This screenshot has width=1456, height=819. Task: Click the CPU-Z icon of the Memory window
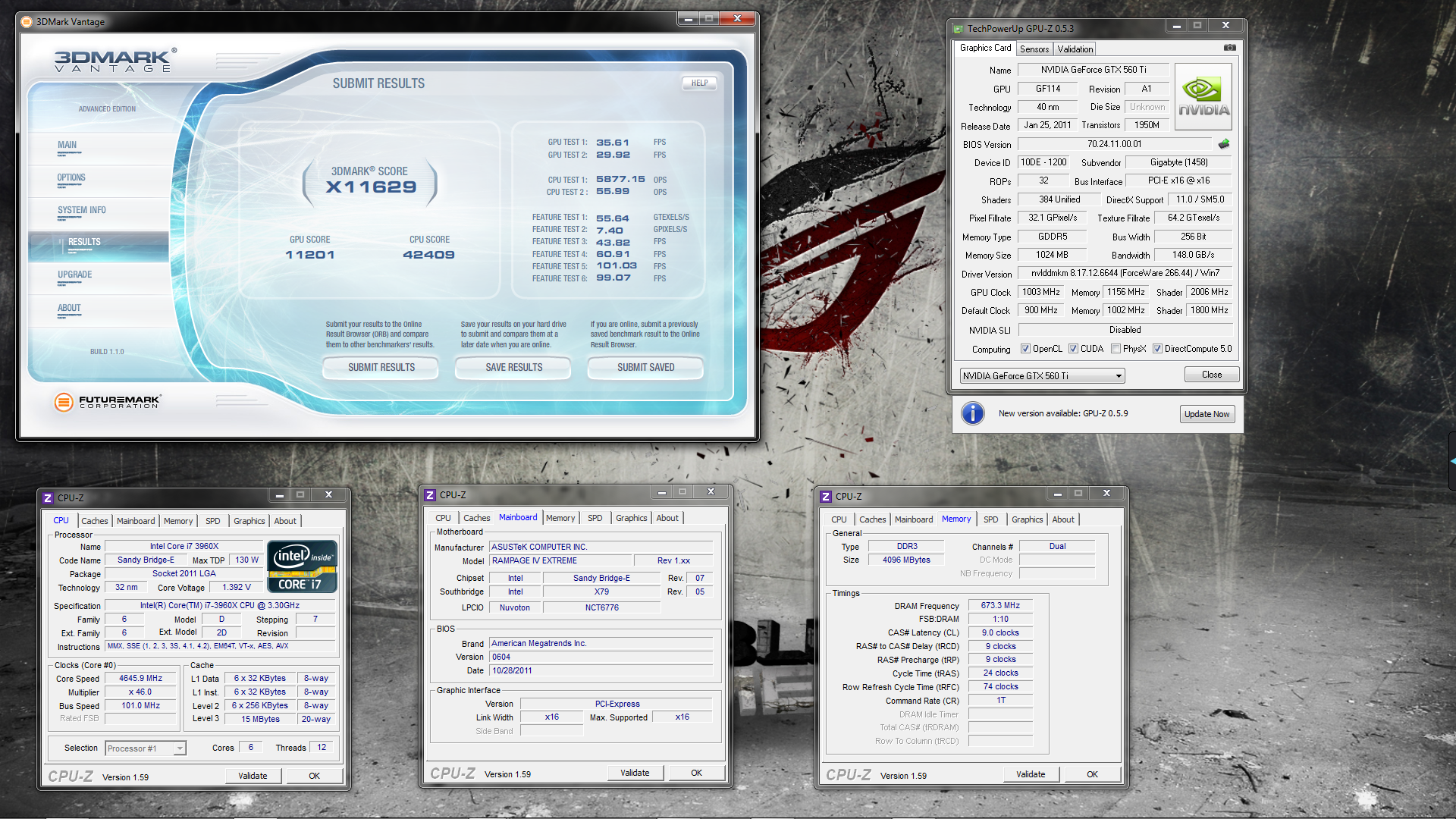826,497
